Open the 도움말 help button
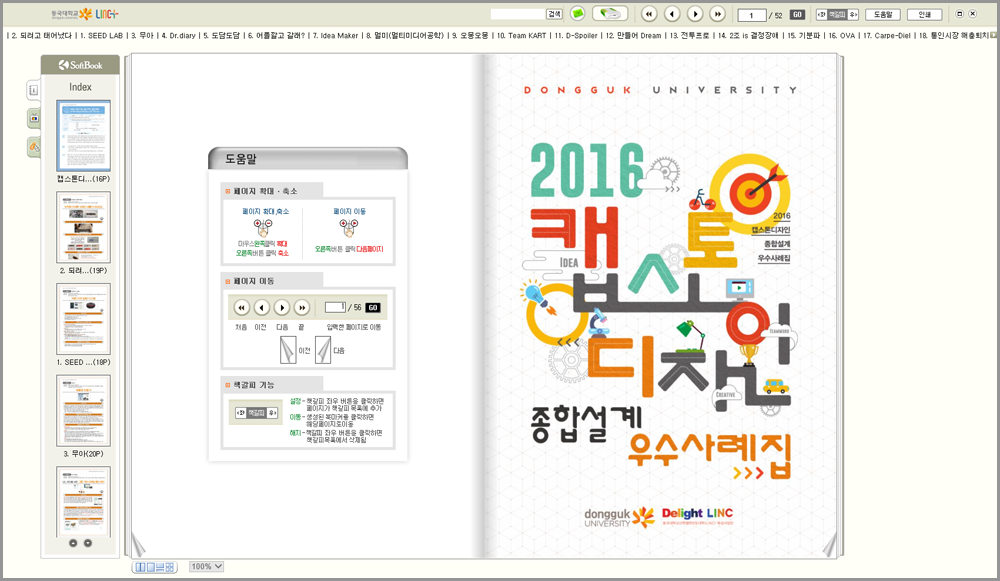The height and width of the screenshot is (581, 1000). (x=883, y=15)
